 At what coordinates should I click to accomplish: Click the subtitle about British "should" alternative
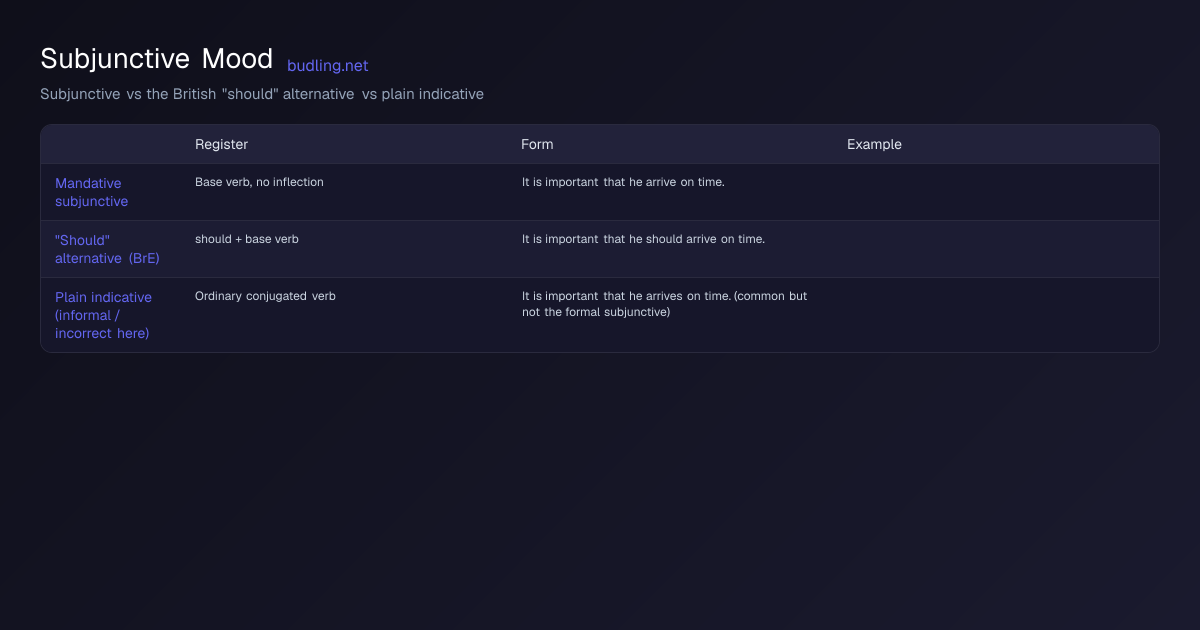point(262,94)
